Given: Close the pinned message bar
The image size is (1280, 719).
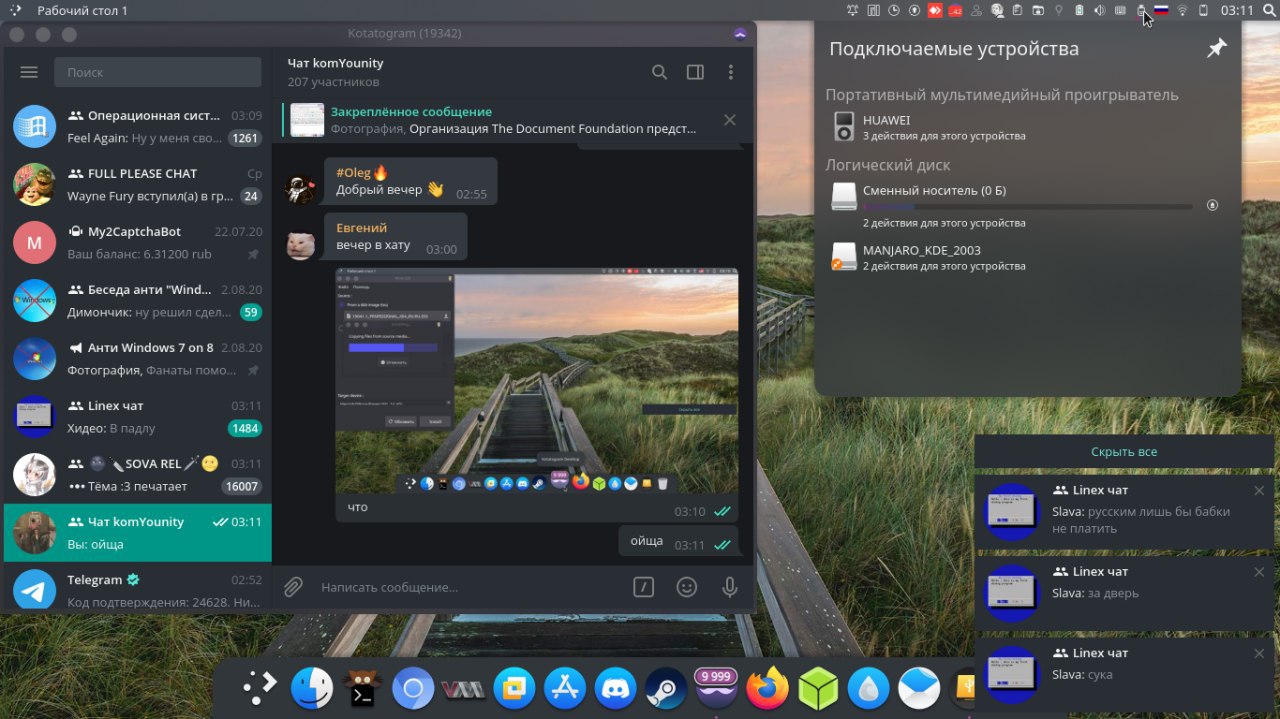Looking at the screenshot, I should 730,120.
